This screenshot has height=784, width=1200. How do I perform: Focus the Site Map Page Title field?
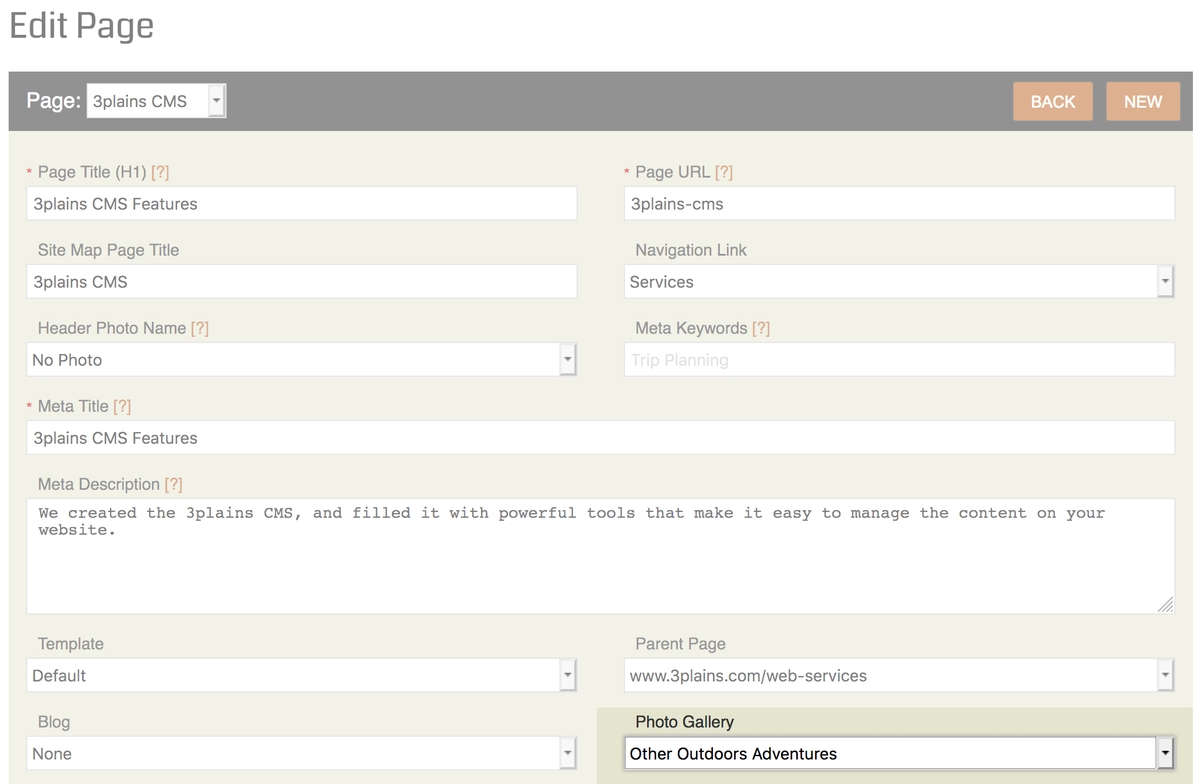302,282
